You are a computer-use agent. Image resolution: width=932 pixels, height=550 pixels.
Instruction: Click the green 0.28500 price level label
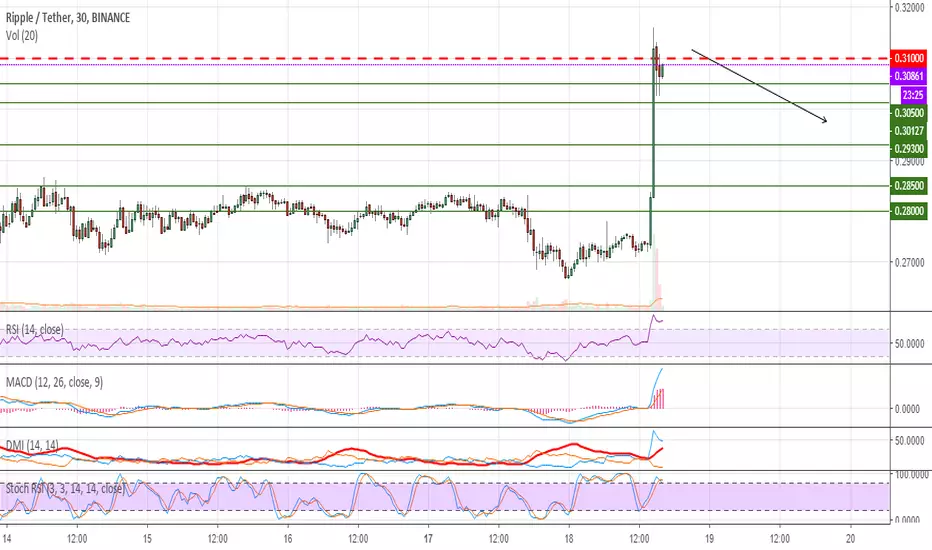tap(909, 186)
